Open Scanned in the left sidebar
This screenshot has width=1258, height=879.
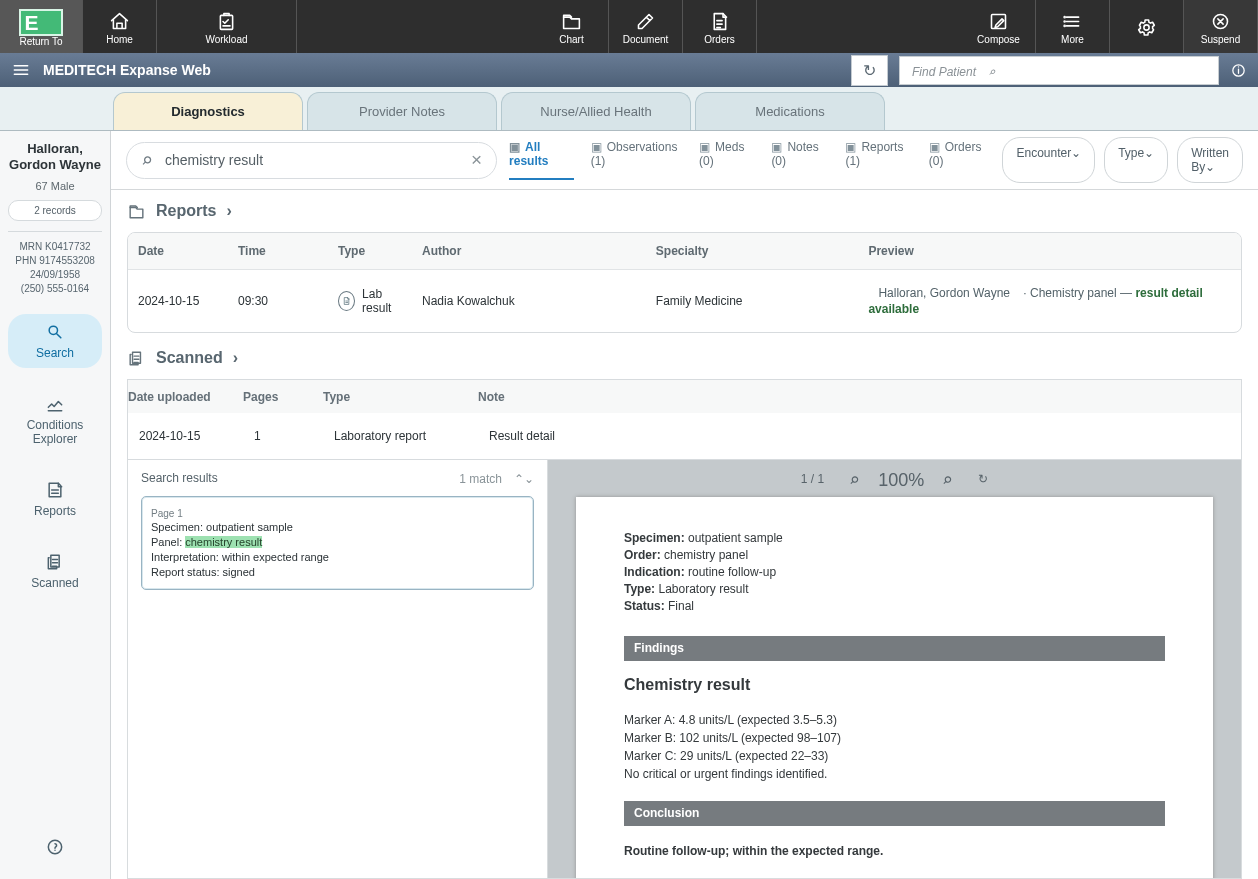pyautogui.click(x=55, y=571)
